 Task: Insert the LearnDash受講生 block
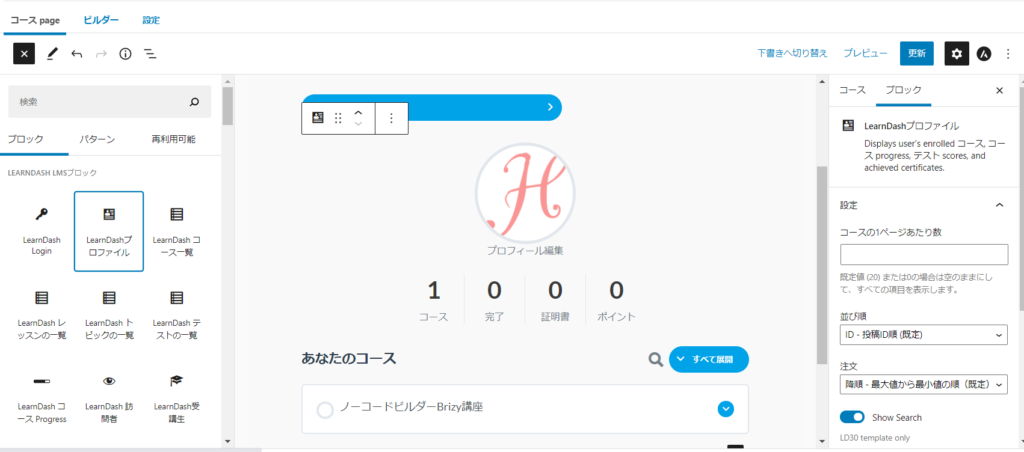point(176,398)
